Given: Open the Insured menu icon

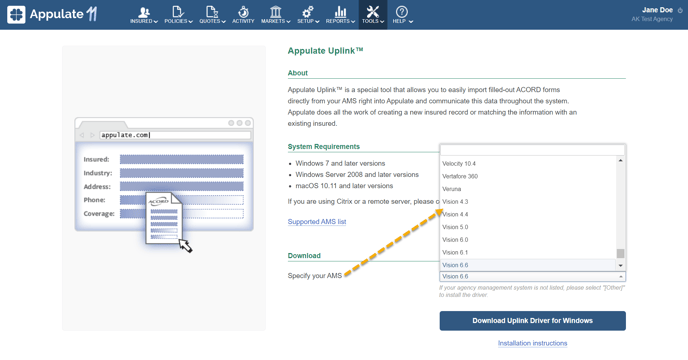Looking at the screenshot, I should (144, 12).
